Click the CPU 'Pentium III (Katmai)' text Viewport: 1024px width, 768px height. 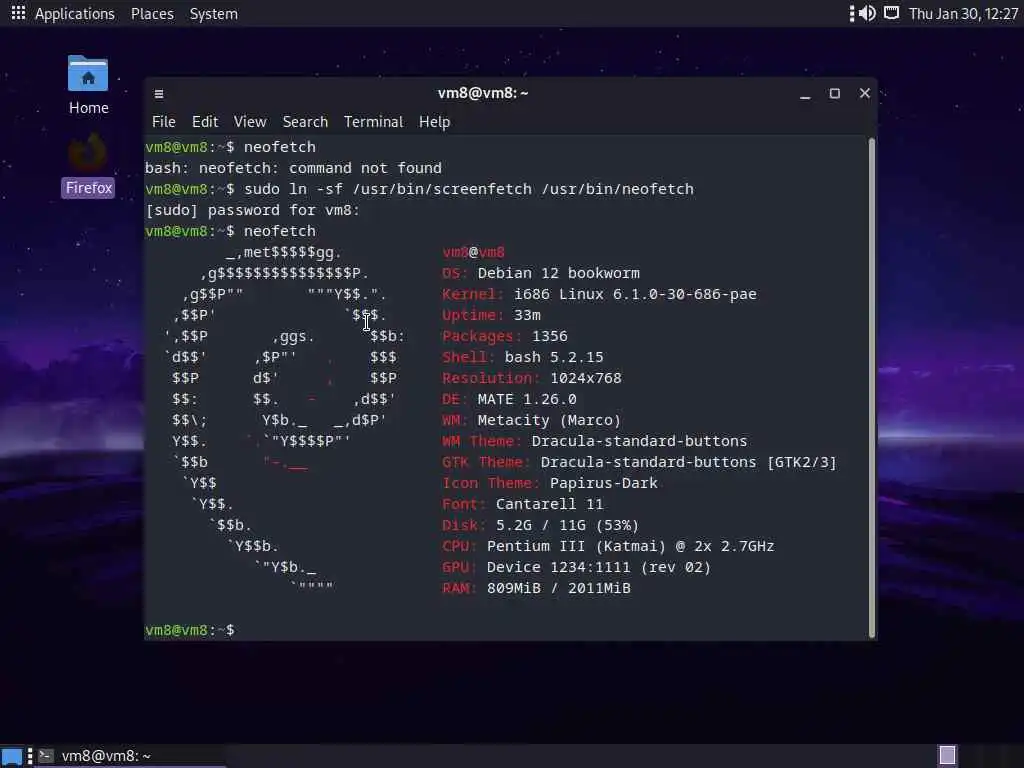pyautogui.click(x=576, y=546)
